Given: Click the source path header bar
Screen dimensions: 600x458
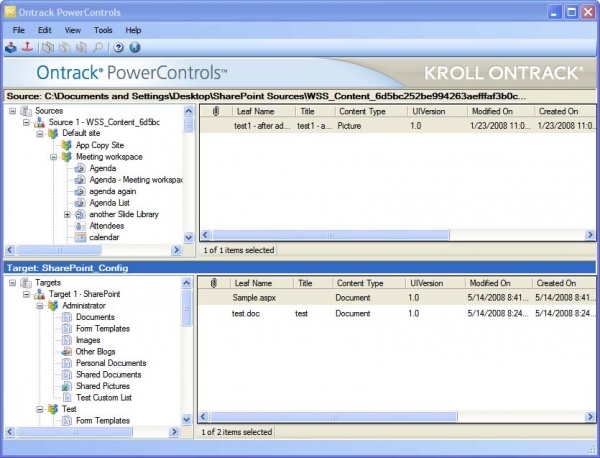Looking at the screenshot, I should 299,96.
